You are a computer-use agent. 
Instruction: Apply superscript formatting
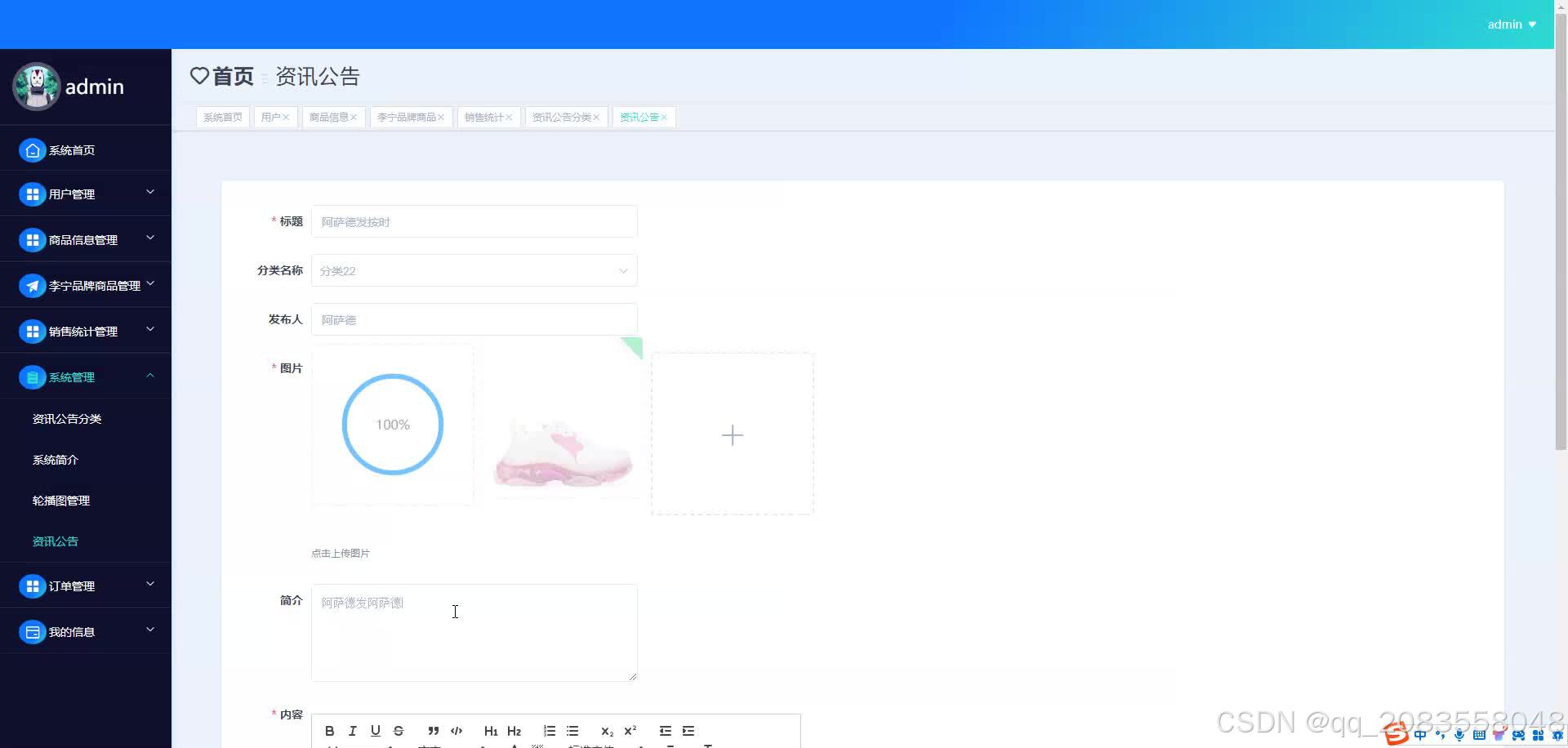point(630,731)
